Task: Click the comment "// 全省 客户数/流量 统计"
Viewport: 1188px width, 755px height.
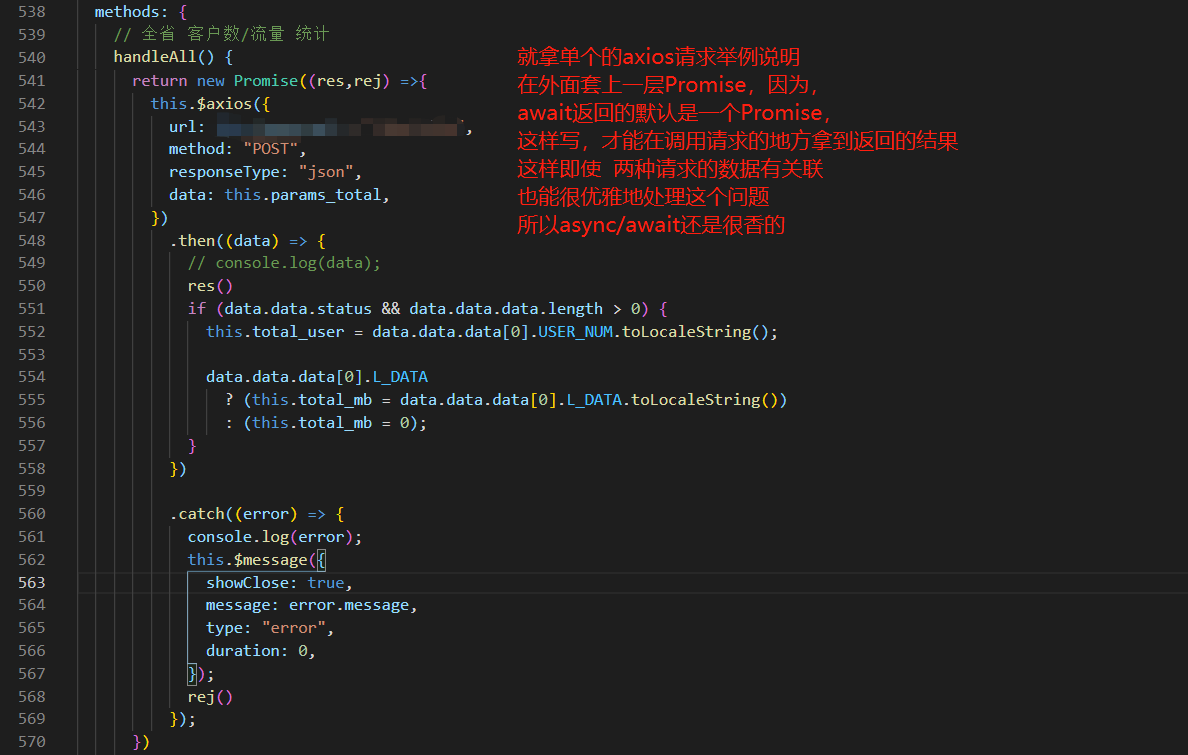Action: (x=221, y=34)
